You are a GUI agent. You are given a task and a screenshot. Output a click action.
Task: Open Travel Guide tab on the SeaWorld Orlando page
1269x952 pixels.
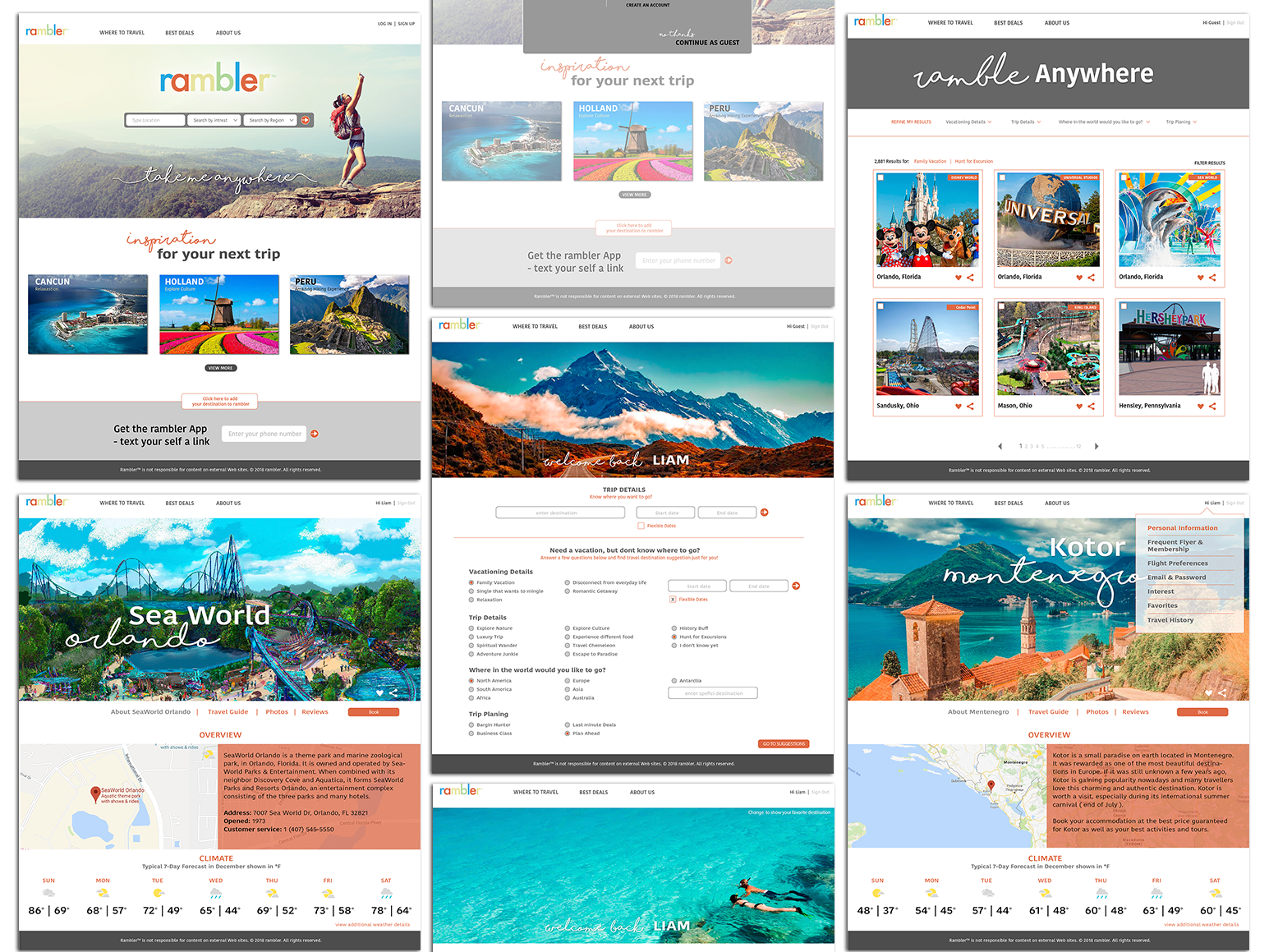click(x=228, y=712)
